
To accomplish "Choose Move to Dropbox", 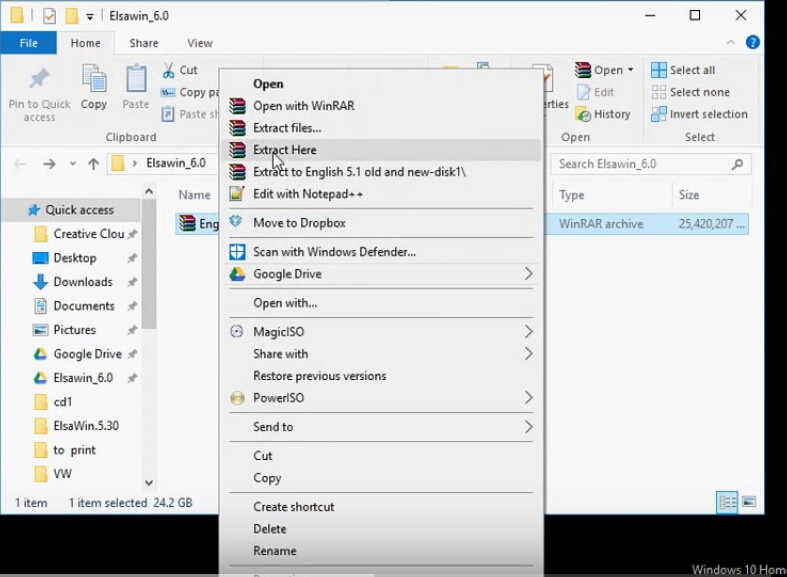I will pyautogui.click(x=381, y=223).
